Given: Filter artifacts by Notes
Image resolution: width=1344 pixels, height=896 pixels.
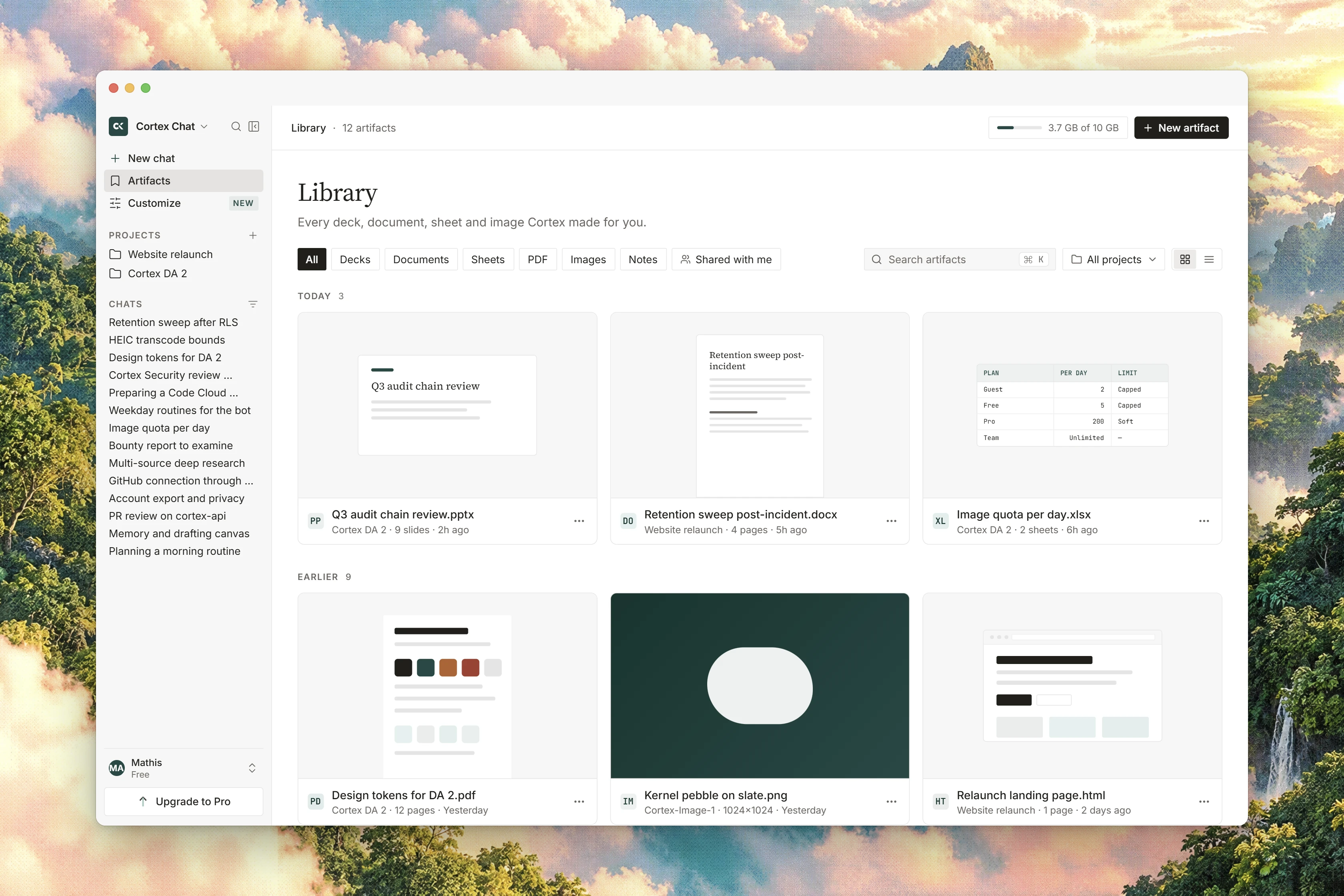Looking at the screenshot, I should pos(643,260).
